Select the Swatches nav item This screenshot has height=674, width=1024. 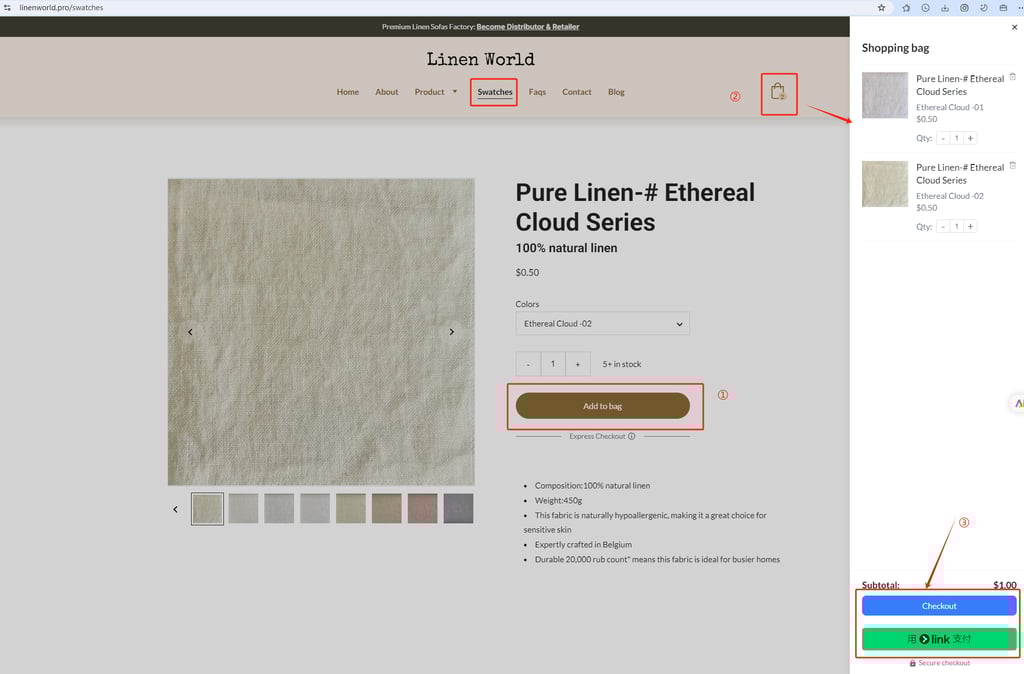click(494, 92)
